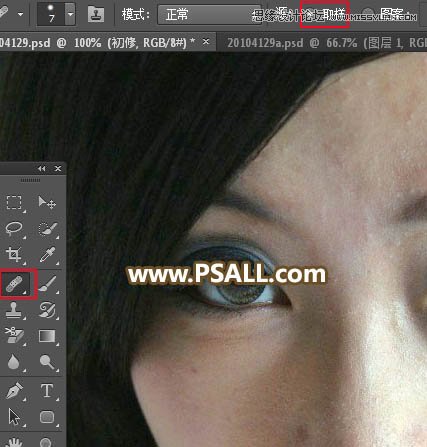Select the Blur droplet tool

(x=14, y=362)
